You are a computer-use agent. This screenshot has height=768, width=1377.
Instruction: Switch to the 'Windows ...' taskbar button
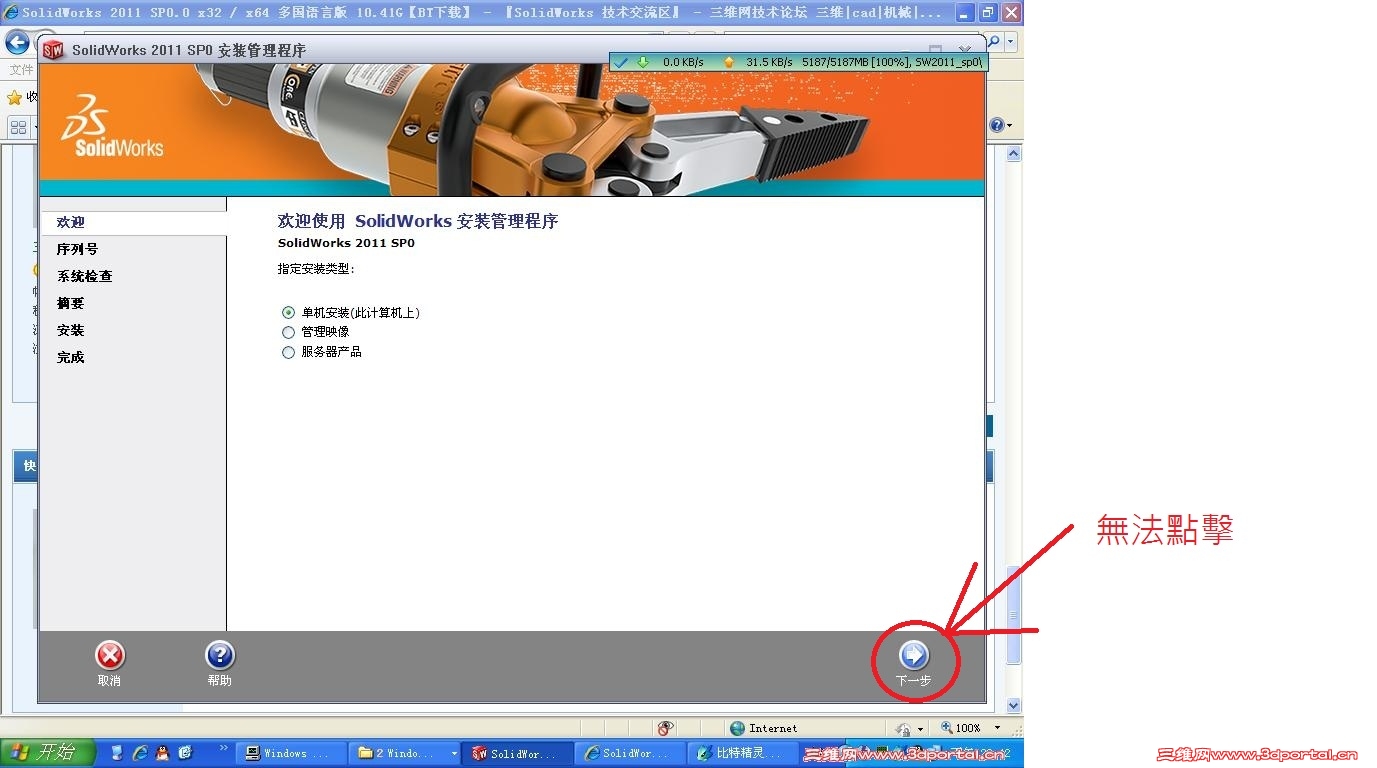coord(291,753)
